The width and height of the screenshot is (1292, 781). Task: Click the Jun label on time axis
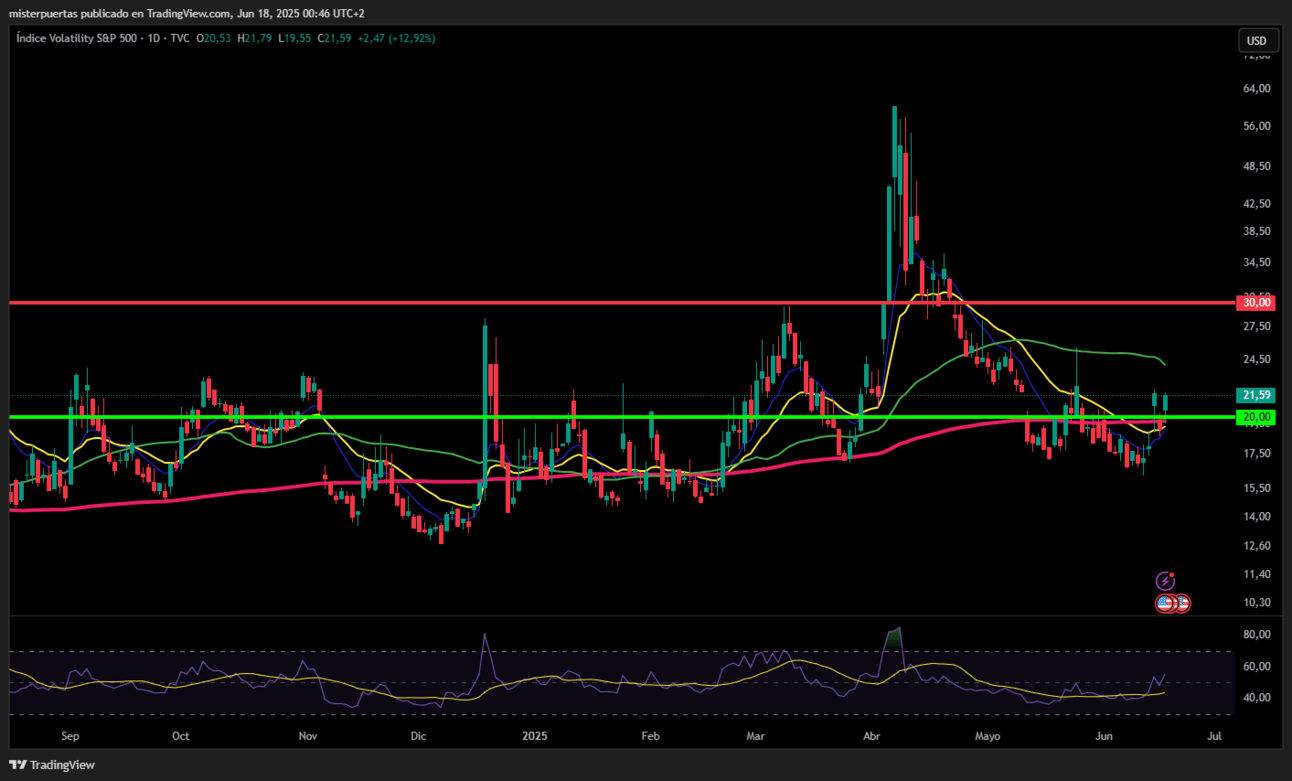coord(1104,737)
